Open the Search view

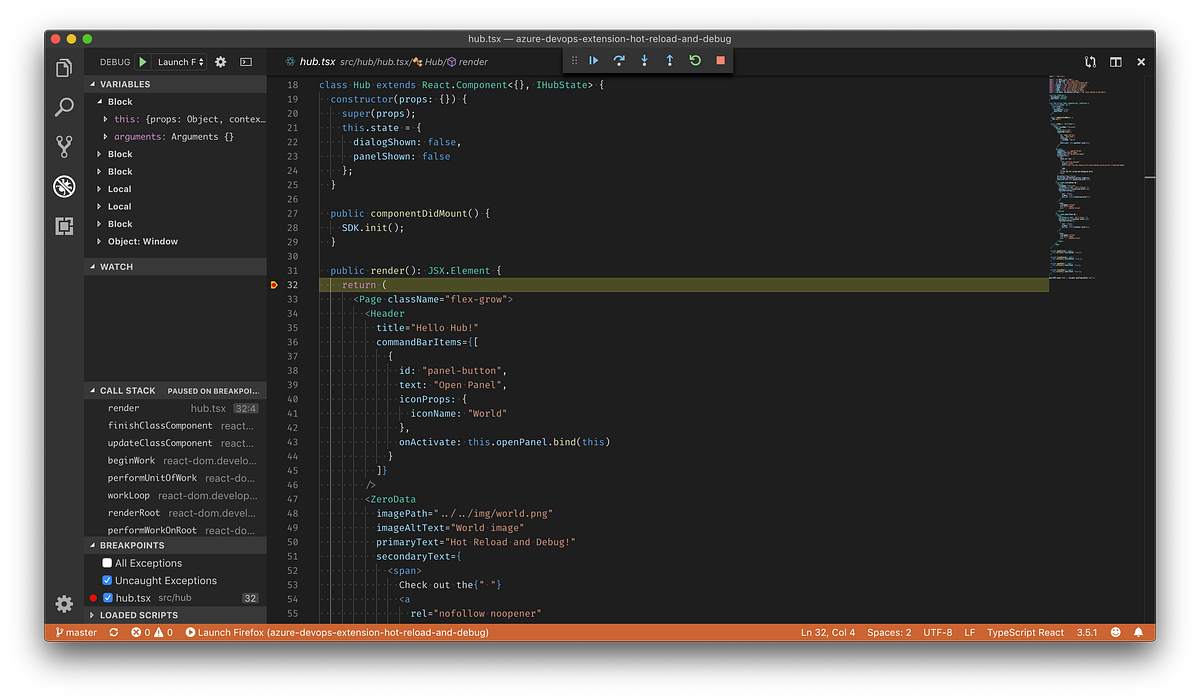(x=63, y=107)
